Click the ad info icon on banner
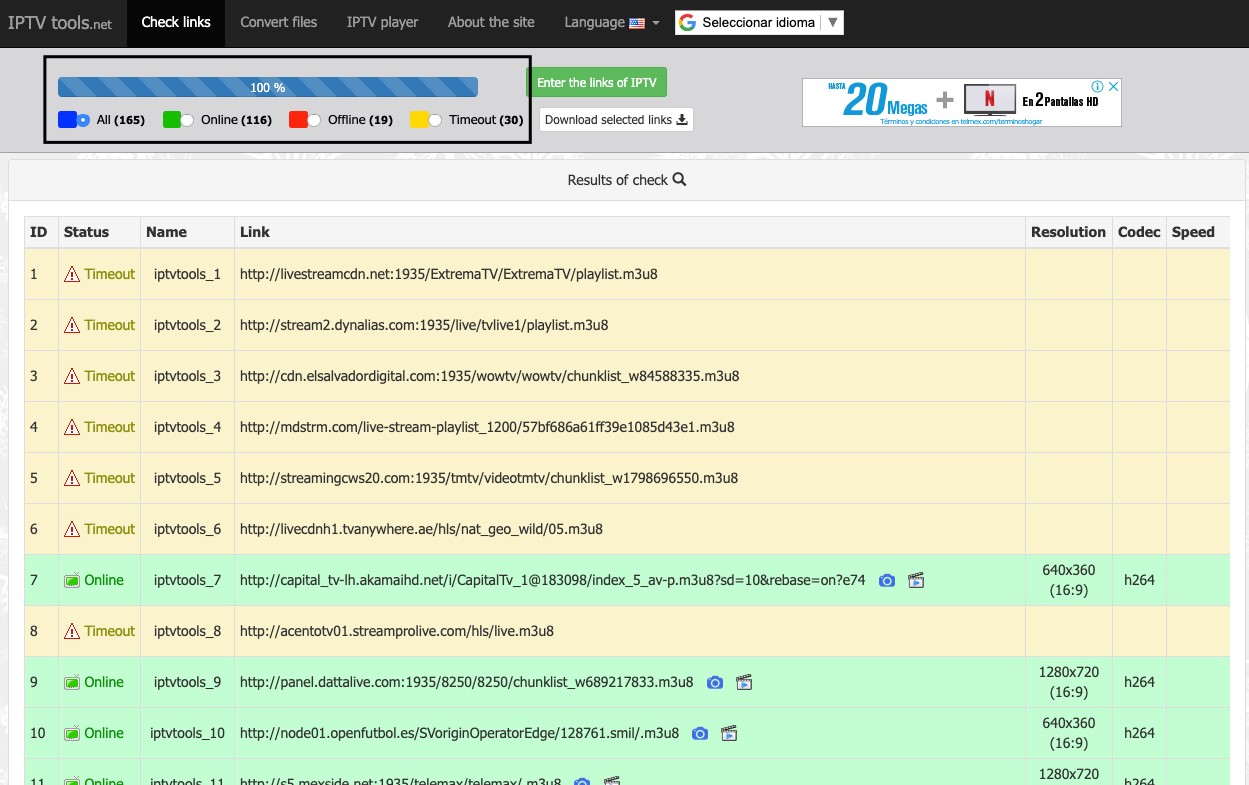1249x785 pixels. click(1097, 87)
